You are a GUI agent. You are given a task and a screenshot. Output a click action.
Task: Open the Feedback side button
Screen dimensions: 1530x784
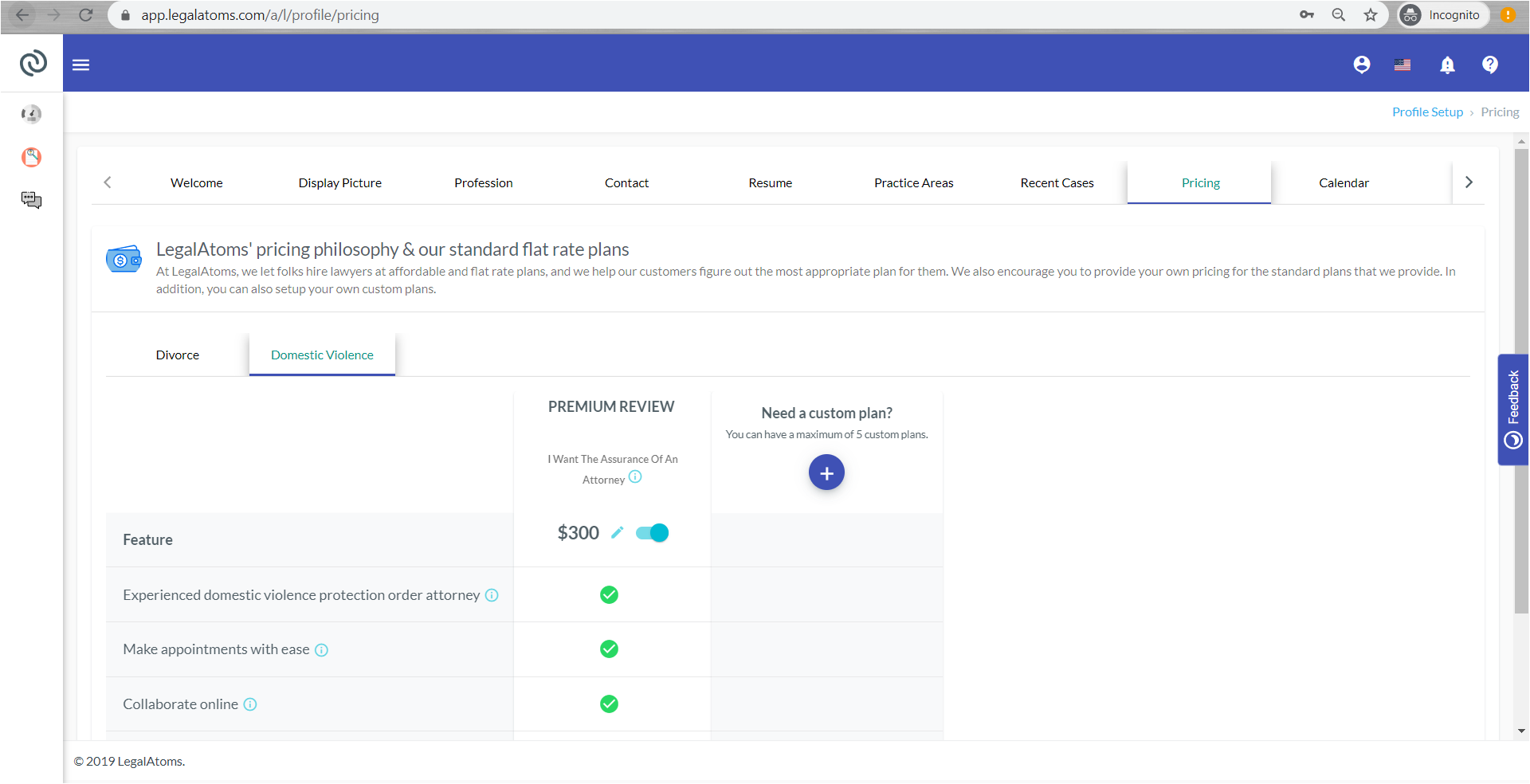1513,410
